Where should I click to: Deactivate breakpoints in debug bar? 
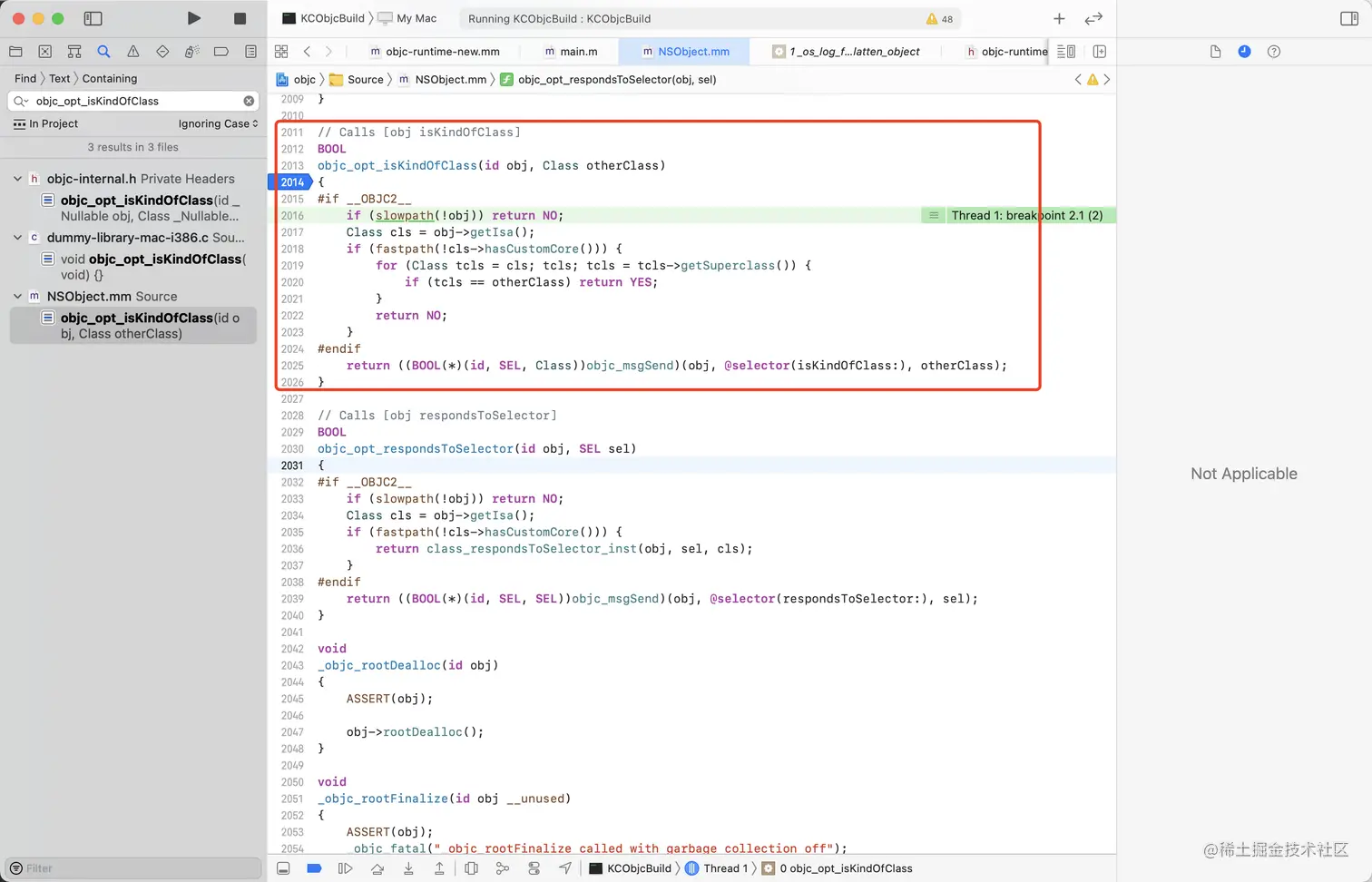click(x=314, y=868)
